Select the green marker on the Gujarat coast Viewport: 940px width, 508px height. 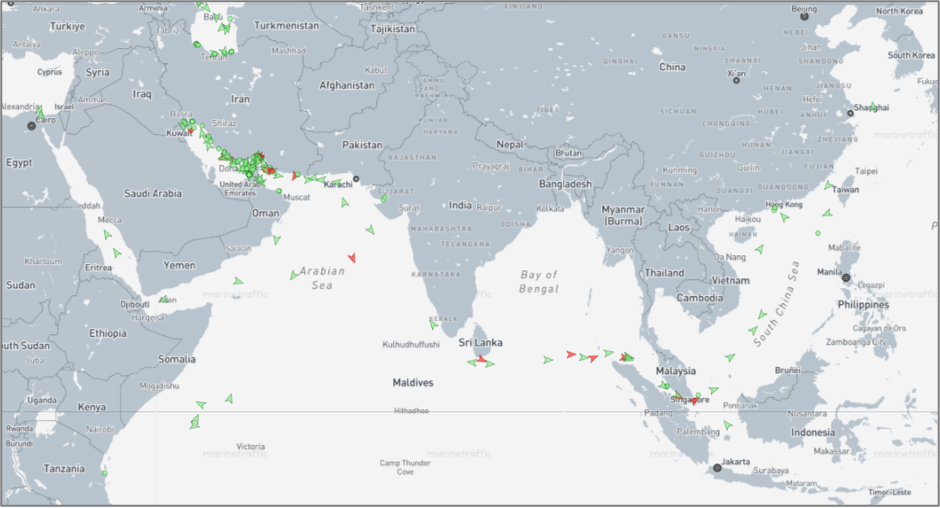click(384, 198)
